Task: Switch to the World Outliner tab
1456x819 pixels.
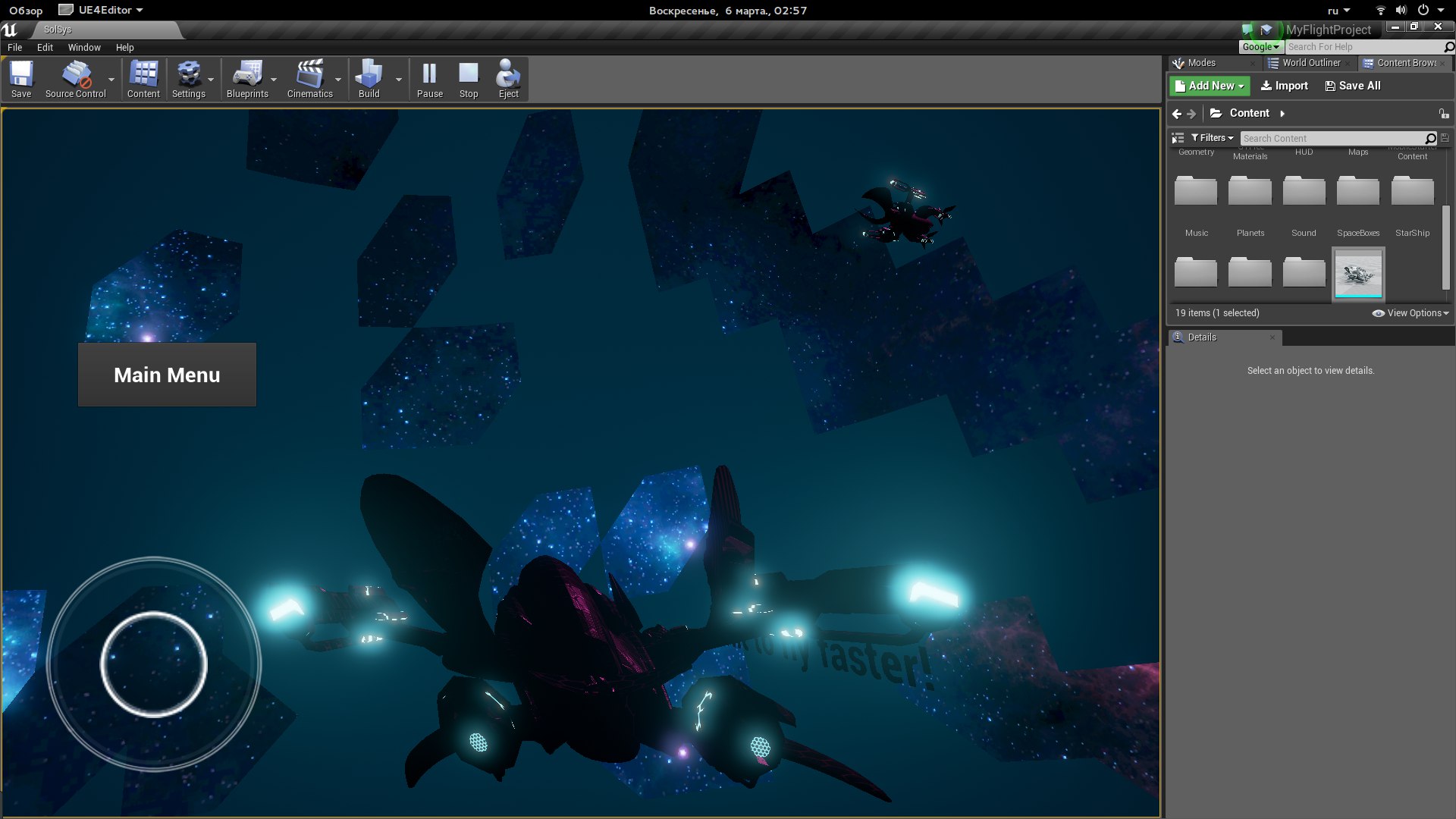Action: (1310, 63)
